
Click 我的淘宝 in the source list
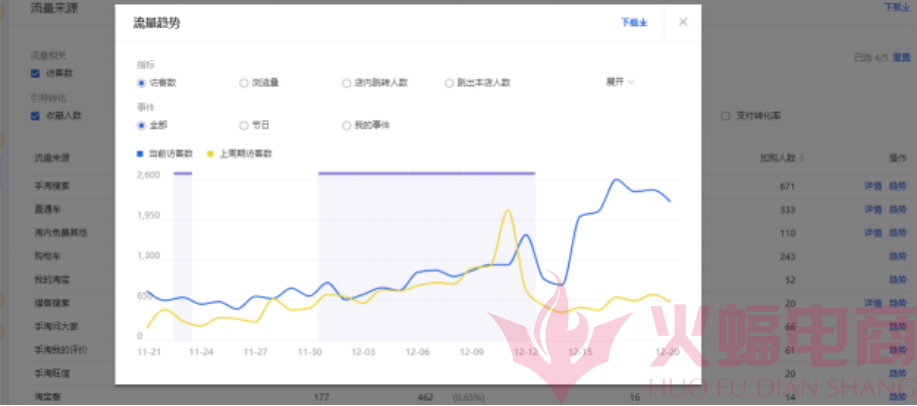(52, 280)
